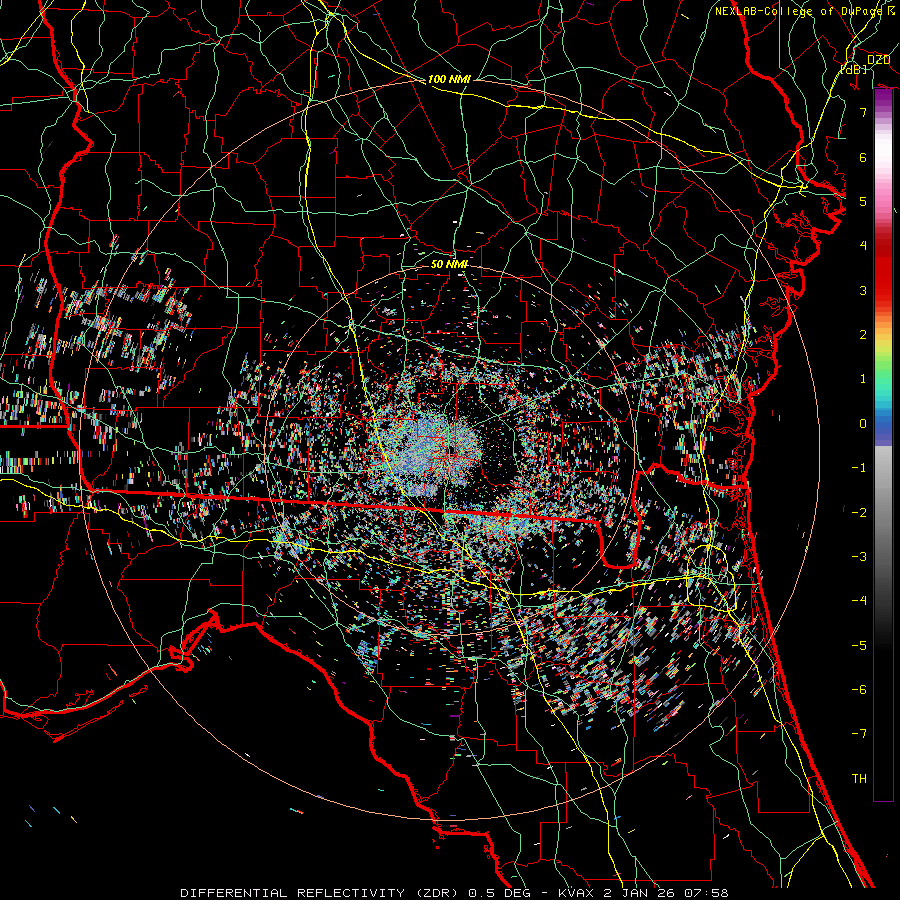Select the 2 dB scale value
Screen dimensions: 900x900
coord(863,335)
